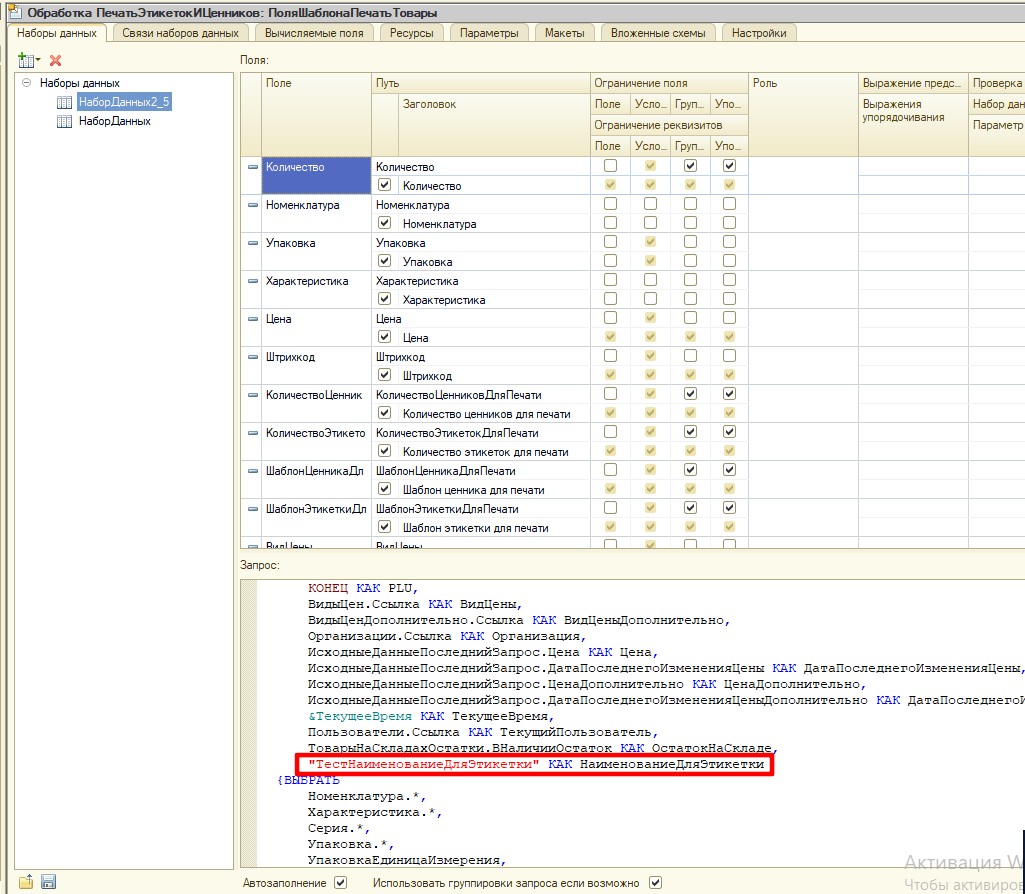Viewport: 1025px width, 894px height.
Task: Uncheck the Номенклатура header checkbox
Action: point(385,224)
